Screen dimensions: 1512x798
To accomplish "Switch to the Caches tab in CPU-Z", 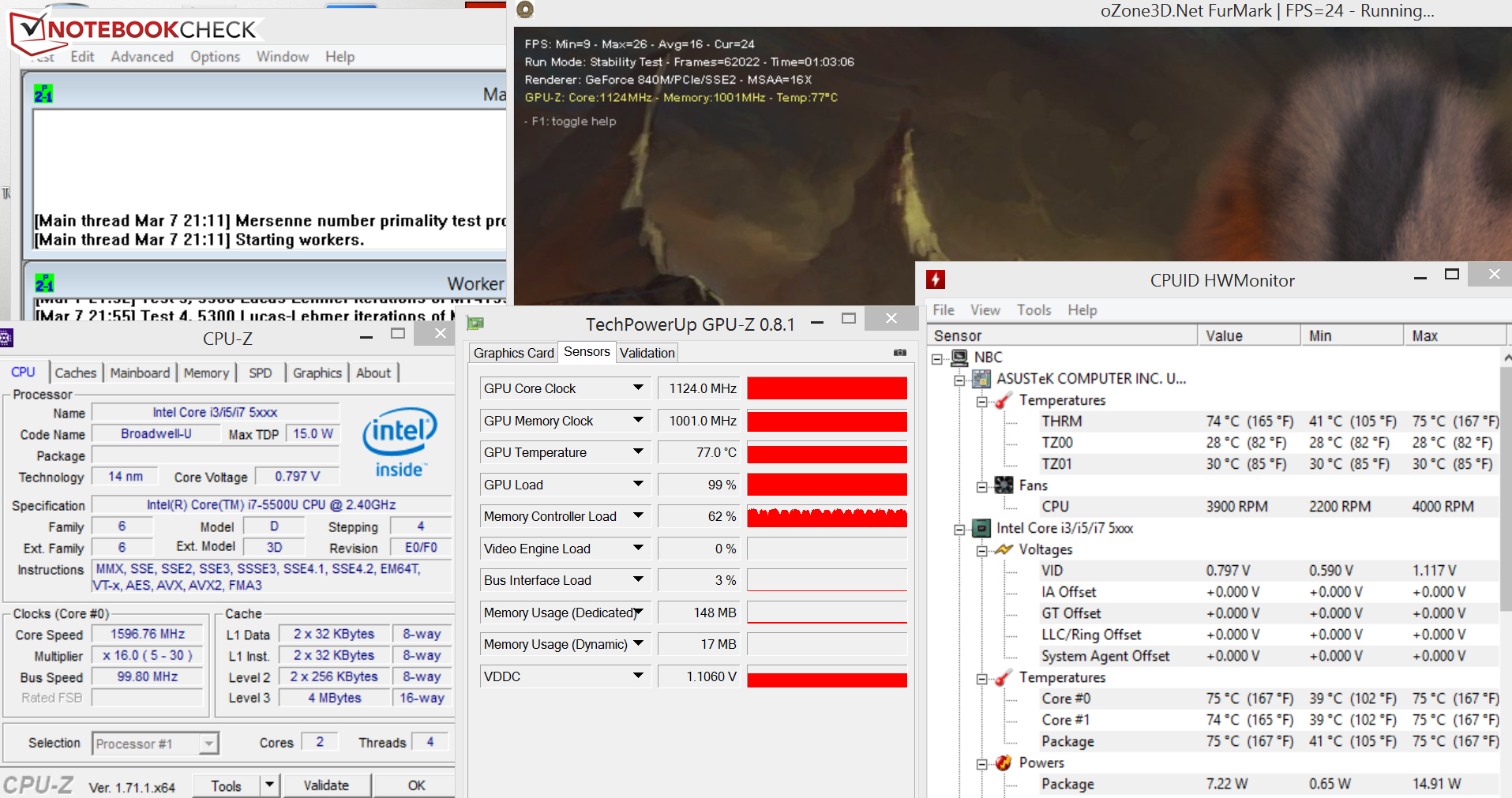I will [76, 373].
